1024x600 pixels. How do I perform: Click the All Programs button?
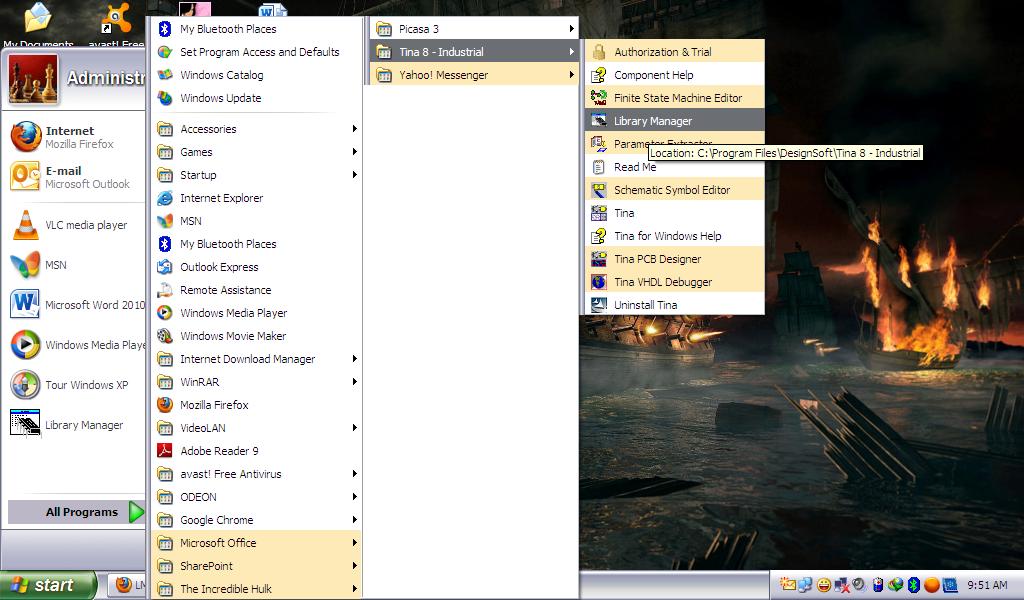pyautogui.click(x=76, y=512)
